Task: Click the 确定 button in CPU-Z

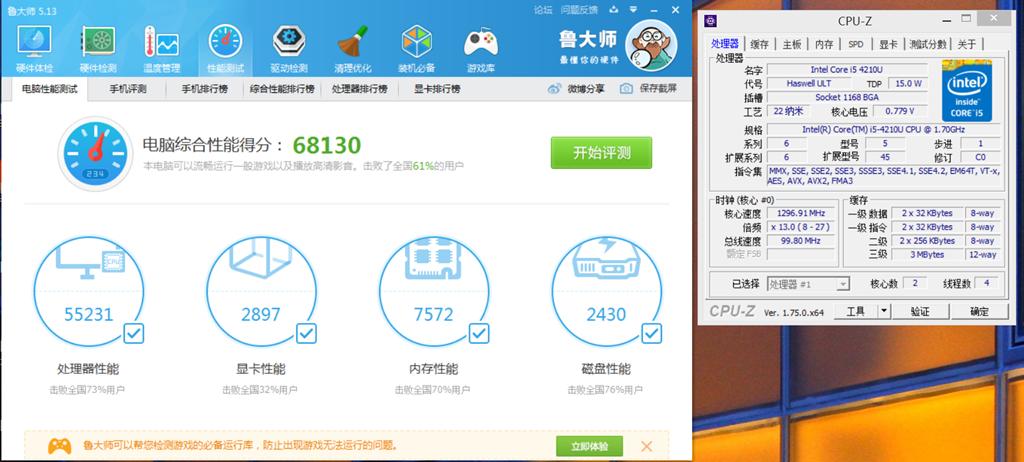Action: [980, 312]
